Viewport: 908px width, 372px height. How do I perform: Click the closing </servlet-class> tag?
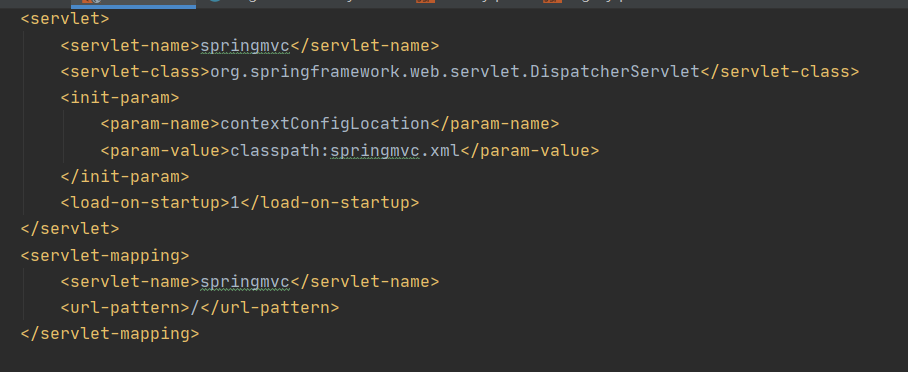point(779,71)
